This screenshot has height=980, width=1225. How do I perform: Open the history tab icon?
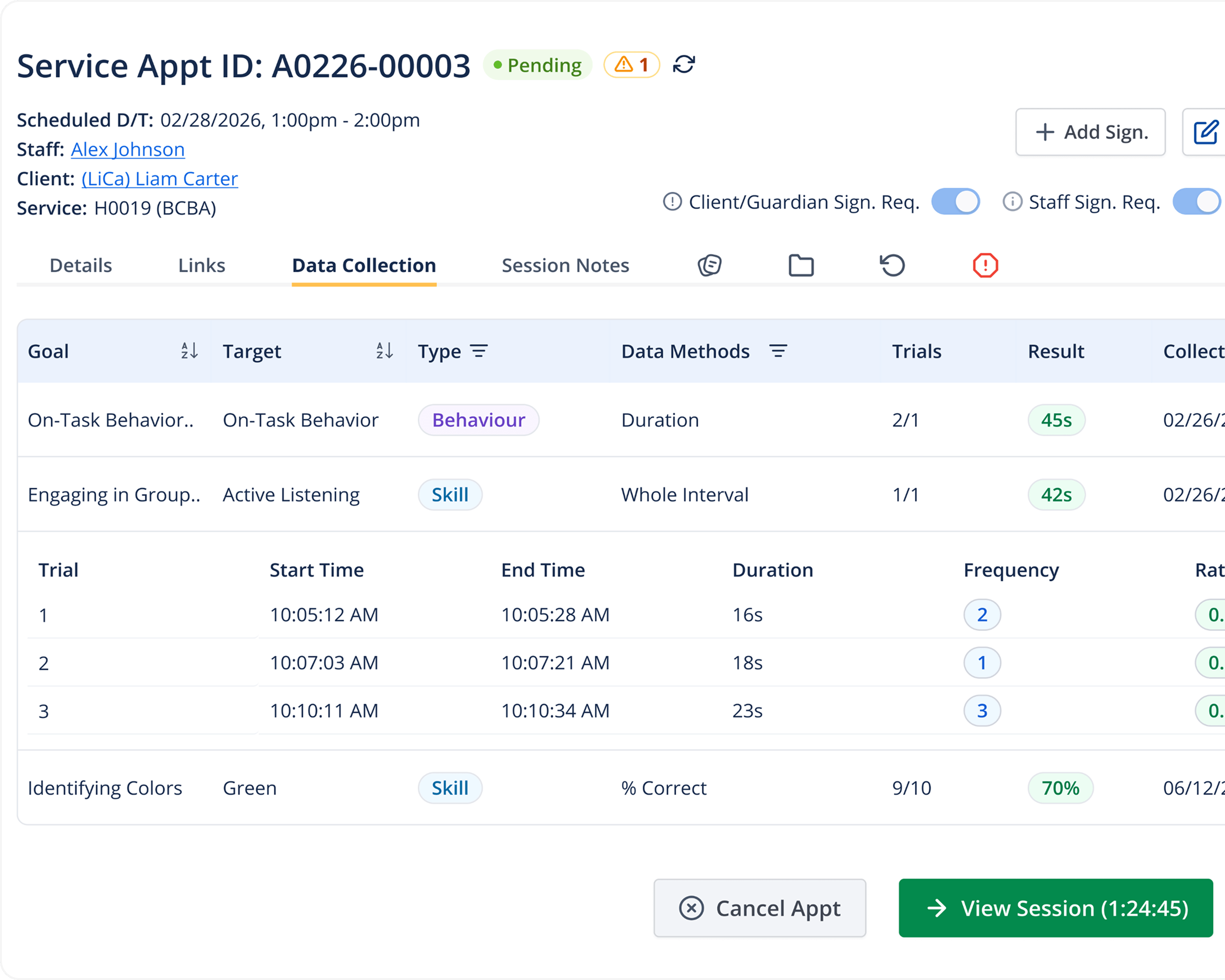tap(892, 265)
